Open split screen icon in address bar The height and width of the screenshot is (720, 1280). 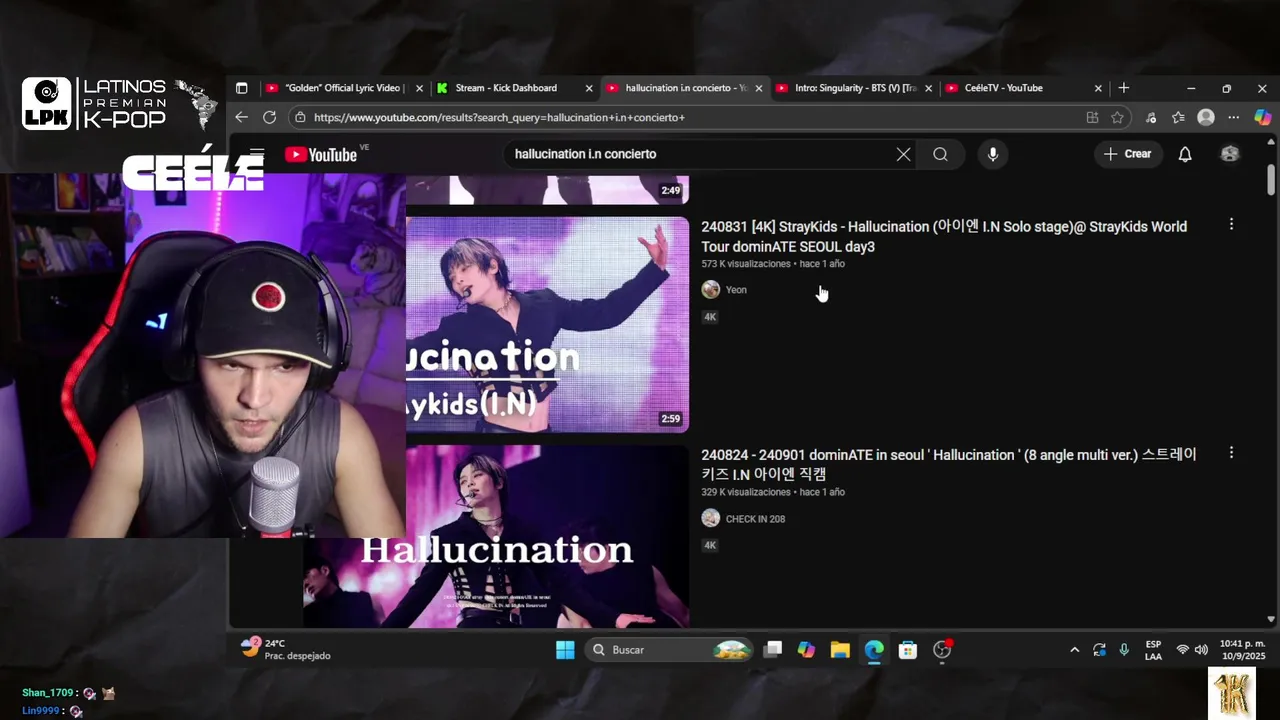pyautogui.click(x=1092, y=117)
